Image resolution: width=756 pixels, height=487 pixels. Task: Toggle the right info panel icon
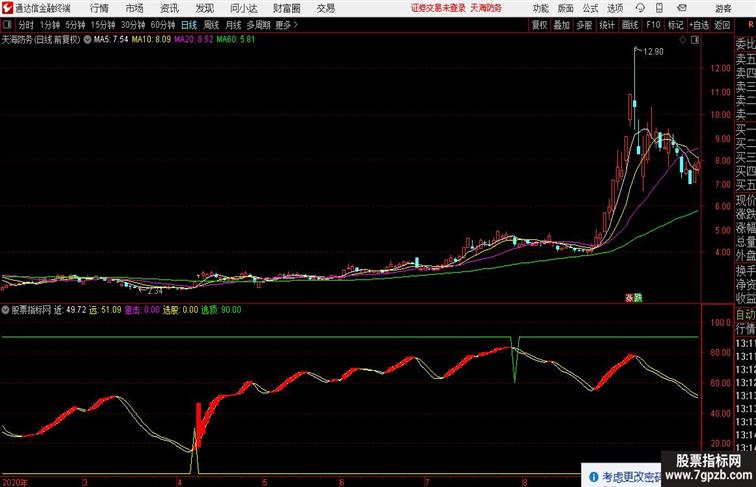click(695, 40)
